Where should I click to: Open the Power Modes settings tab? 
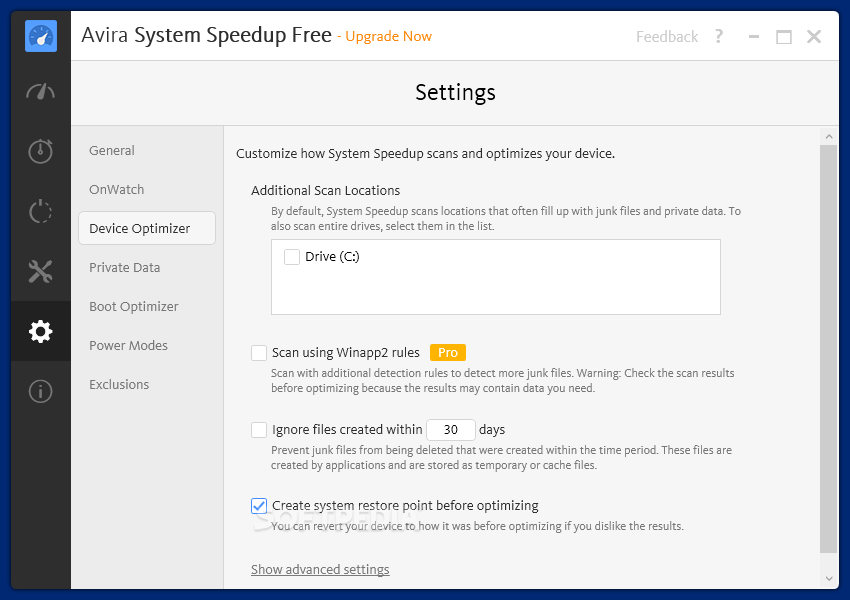pos(128,346)
